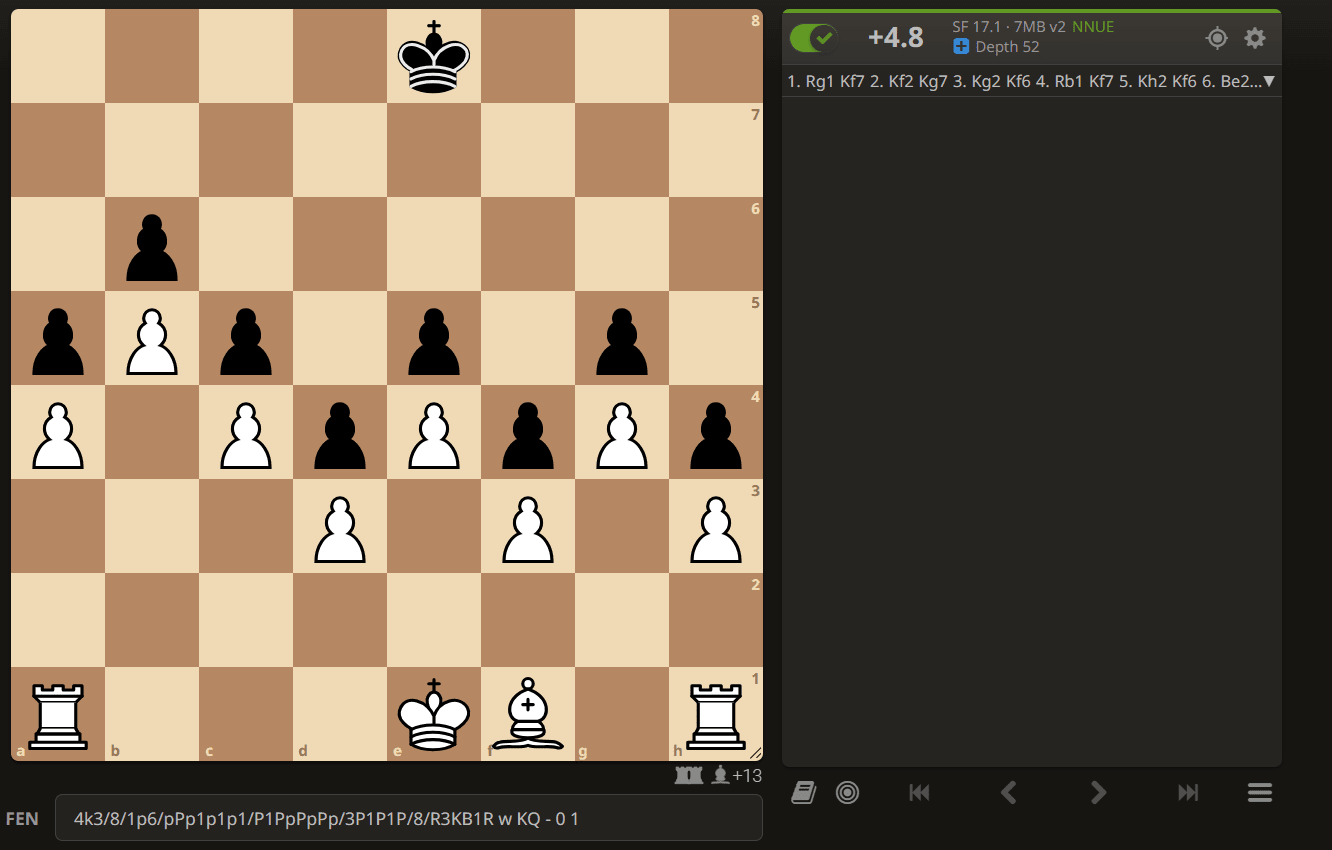
Task: Jump to last move
Action: [x=1188, y=793]
